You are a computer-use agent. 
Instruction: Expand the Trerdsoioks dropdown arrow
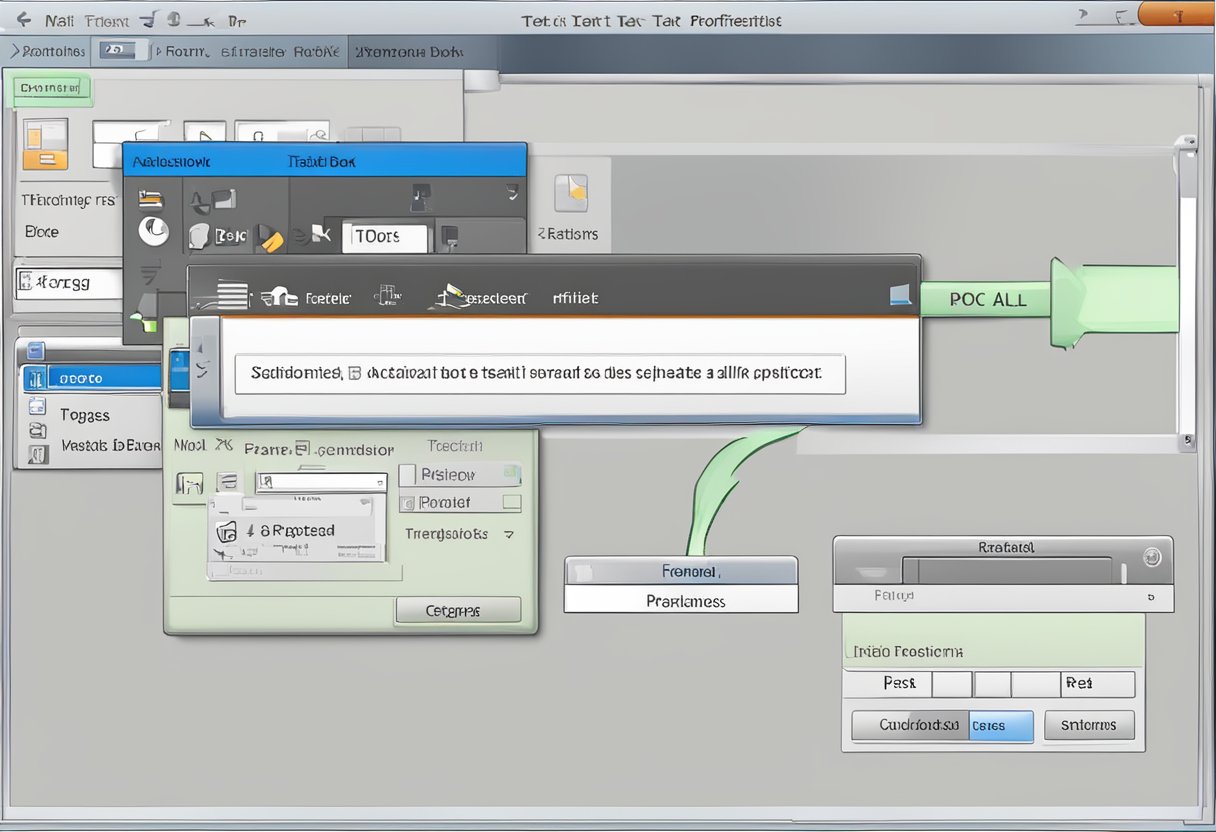[x=509, y=535]
